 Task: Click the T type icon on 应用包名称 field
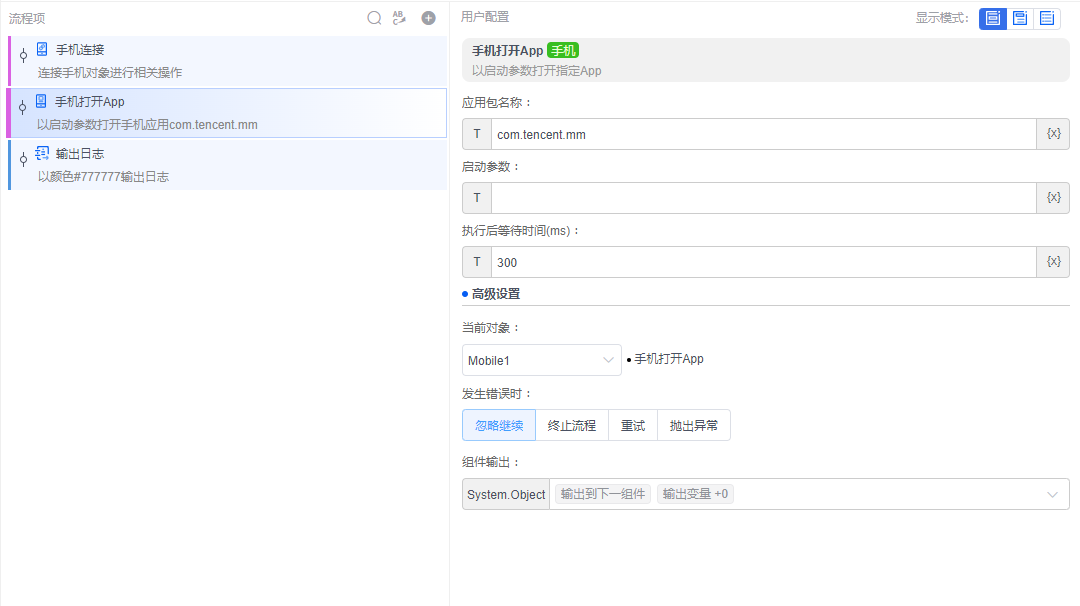click(x=477, y=133)
